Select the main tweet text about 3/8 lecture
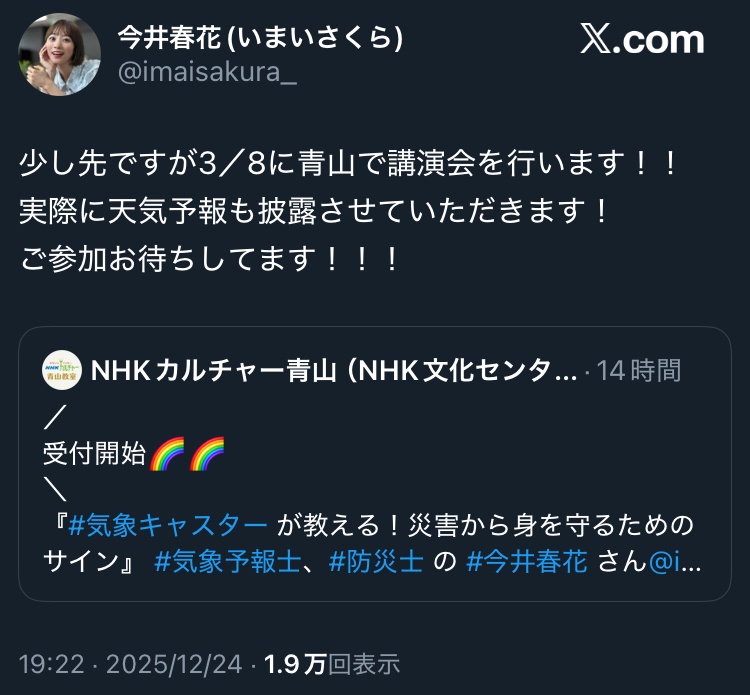Viewport: 750px width, 695px height. click(348, 211)
